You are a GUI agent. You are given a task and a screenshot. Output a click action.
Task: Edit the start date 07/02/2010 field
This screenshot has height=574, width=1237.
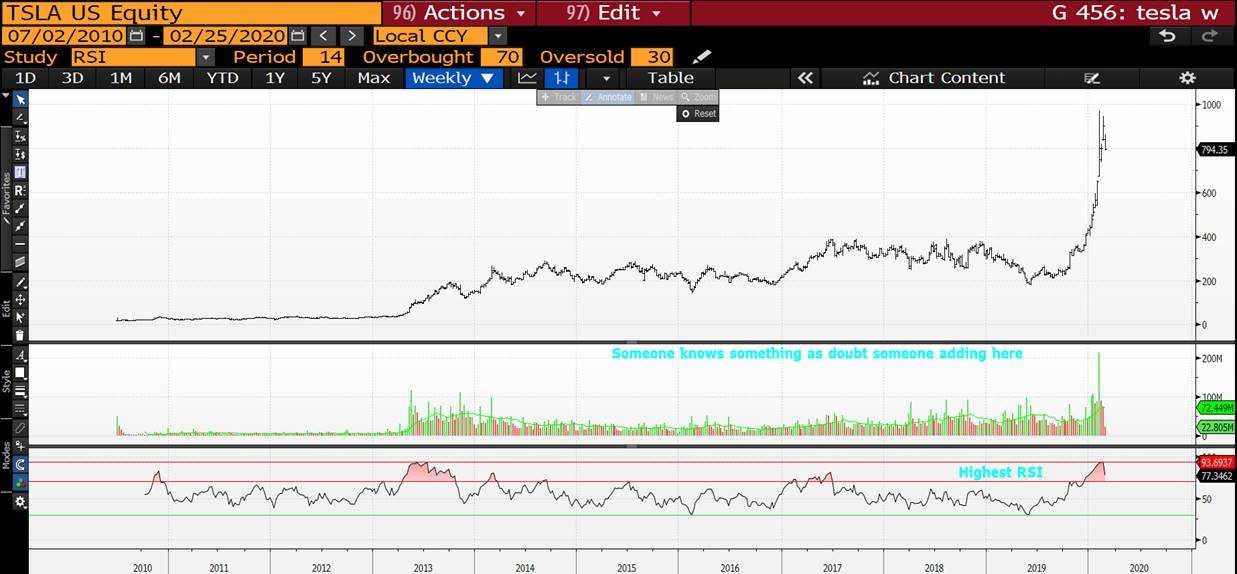[x=65, y=36]
